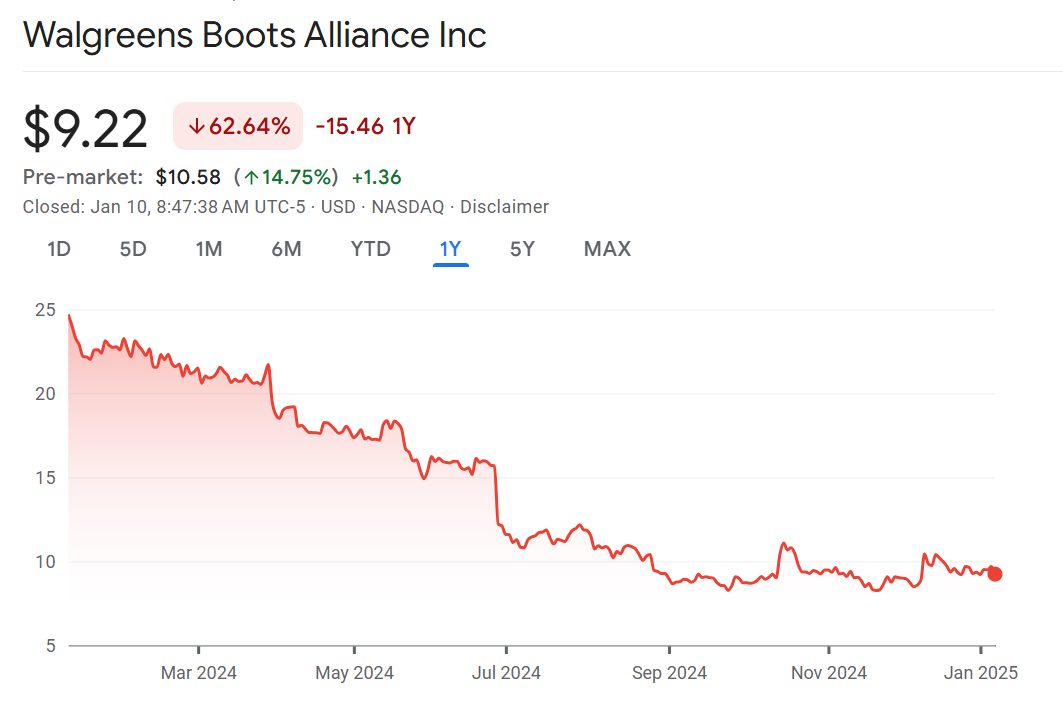Viewport: 1063px width, 718px height.
Task: Click the -15.46 1Y change text
Action: pos(365,126)
